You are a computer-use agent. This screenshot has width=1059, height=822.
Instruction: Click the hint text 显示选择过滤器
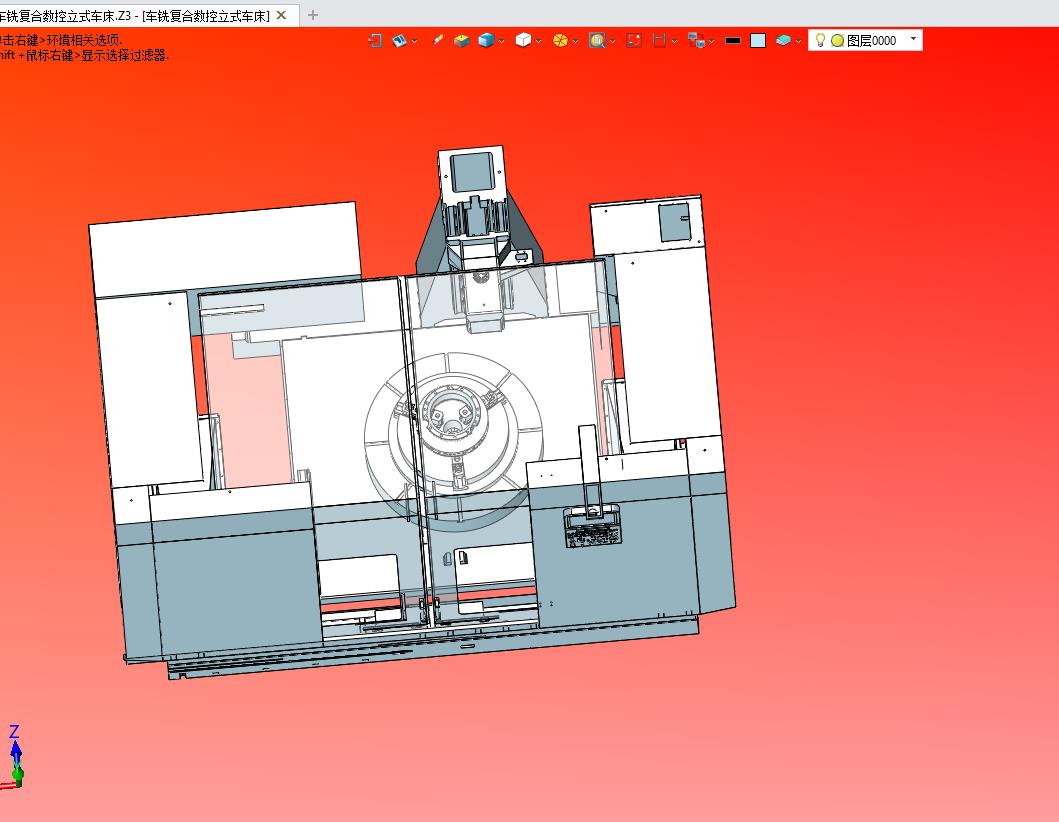125,55
